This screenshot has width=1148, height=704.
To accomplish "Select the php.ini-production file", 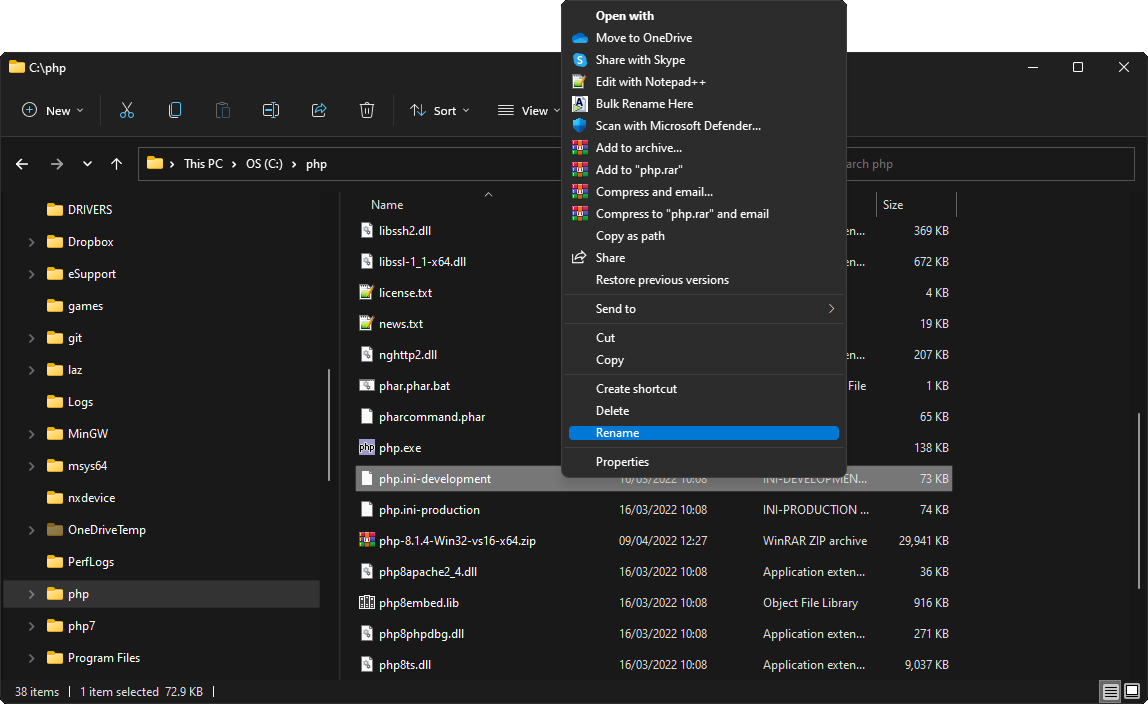I will click(x=654, y=510).
